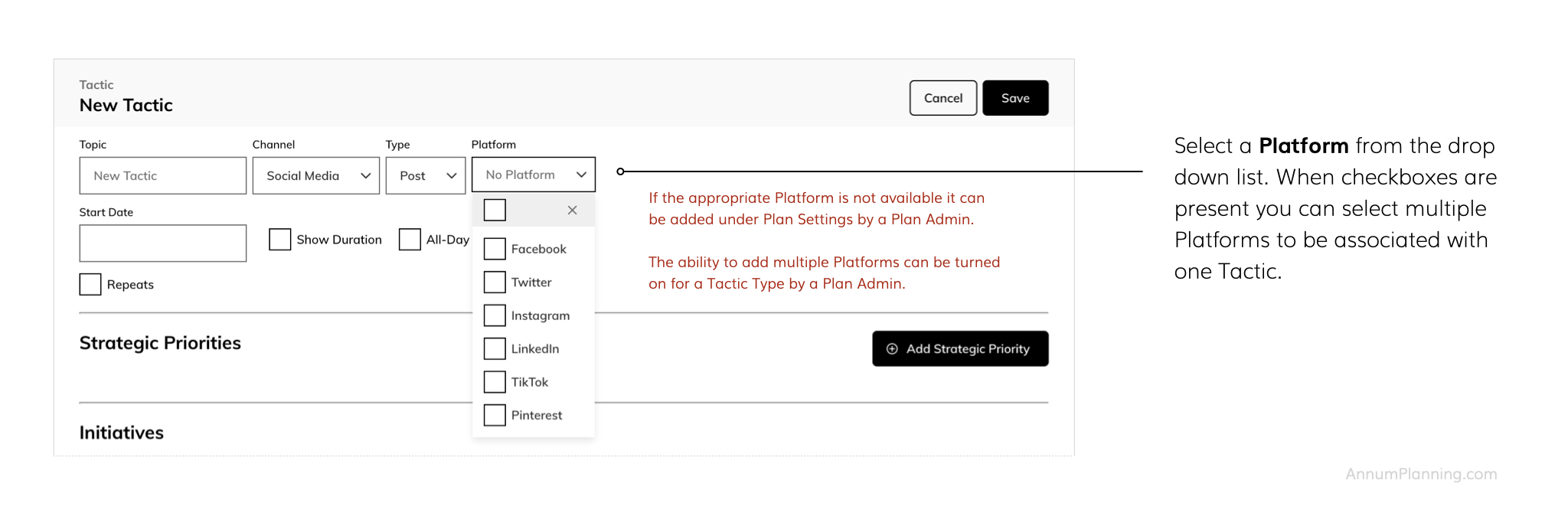The width and height of the screenshot is (1568, 526).
Task: Tick the TikTok platform checkbox
Action: pyautogui.click(x=495, y=382)
